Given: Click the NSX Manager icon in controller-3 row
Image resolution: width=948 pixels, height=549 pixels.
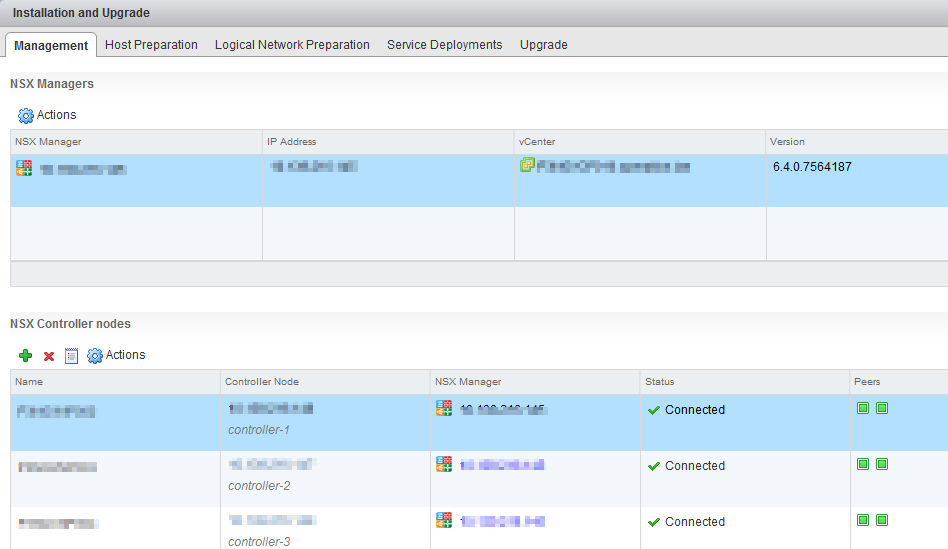Looking at the screenshot, I should coord(444,520).
